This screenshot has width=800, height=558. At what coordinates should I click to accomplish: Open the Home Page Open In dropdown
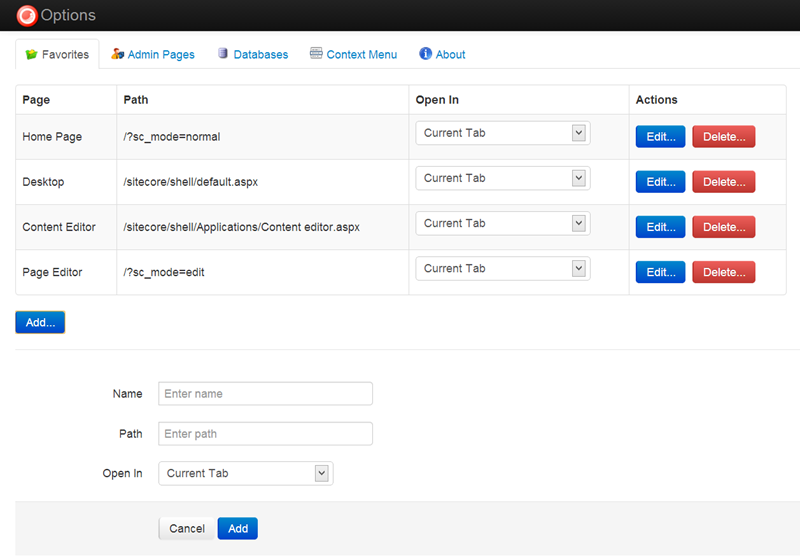[x=503, y=133]
